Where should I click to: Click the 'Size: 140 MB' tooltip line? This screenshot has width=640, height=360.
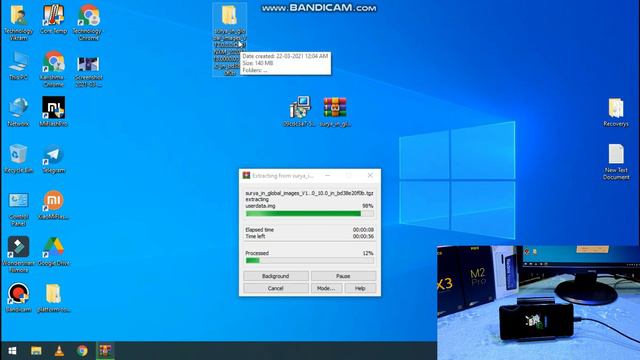258,63
